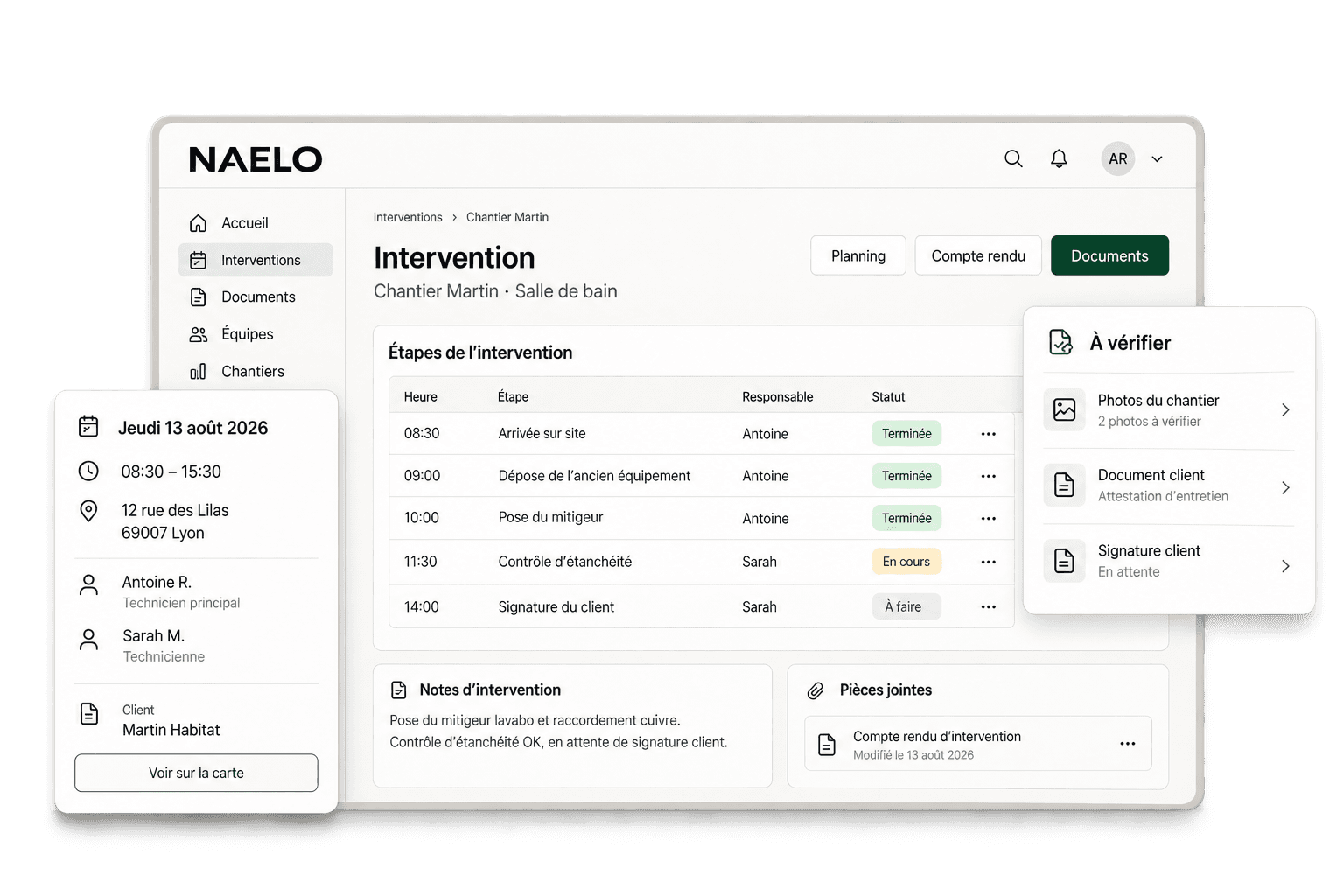The width and height of the screenshot is (1344, 896).
Task: Open options for Contrôle d'étanchéité row
Action: 989,562
